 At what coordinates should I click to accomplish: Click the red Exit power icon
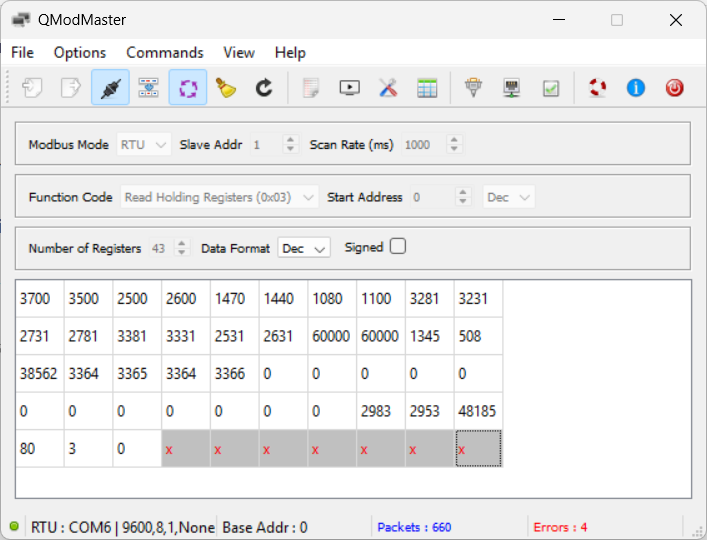point(675,87)
